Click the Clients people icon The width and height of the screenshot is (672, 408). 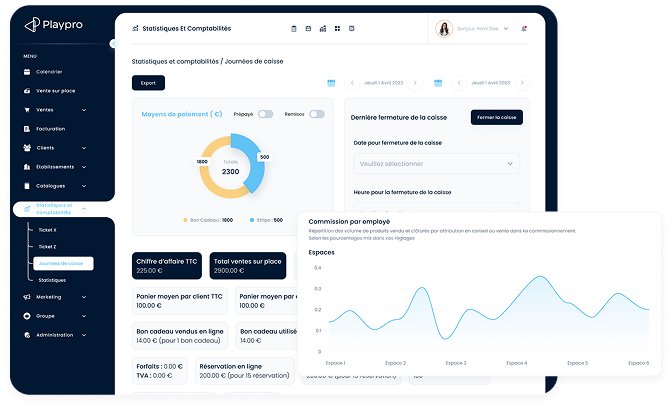coord(27,148)
